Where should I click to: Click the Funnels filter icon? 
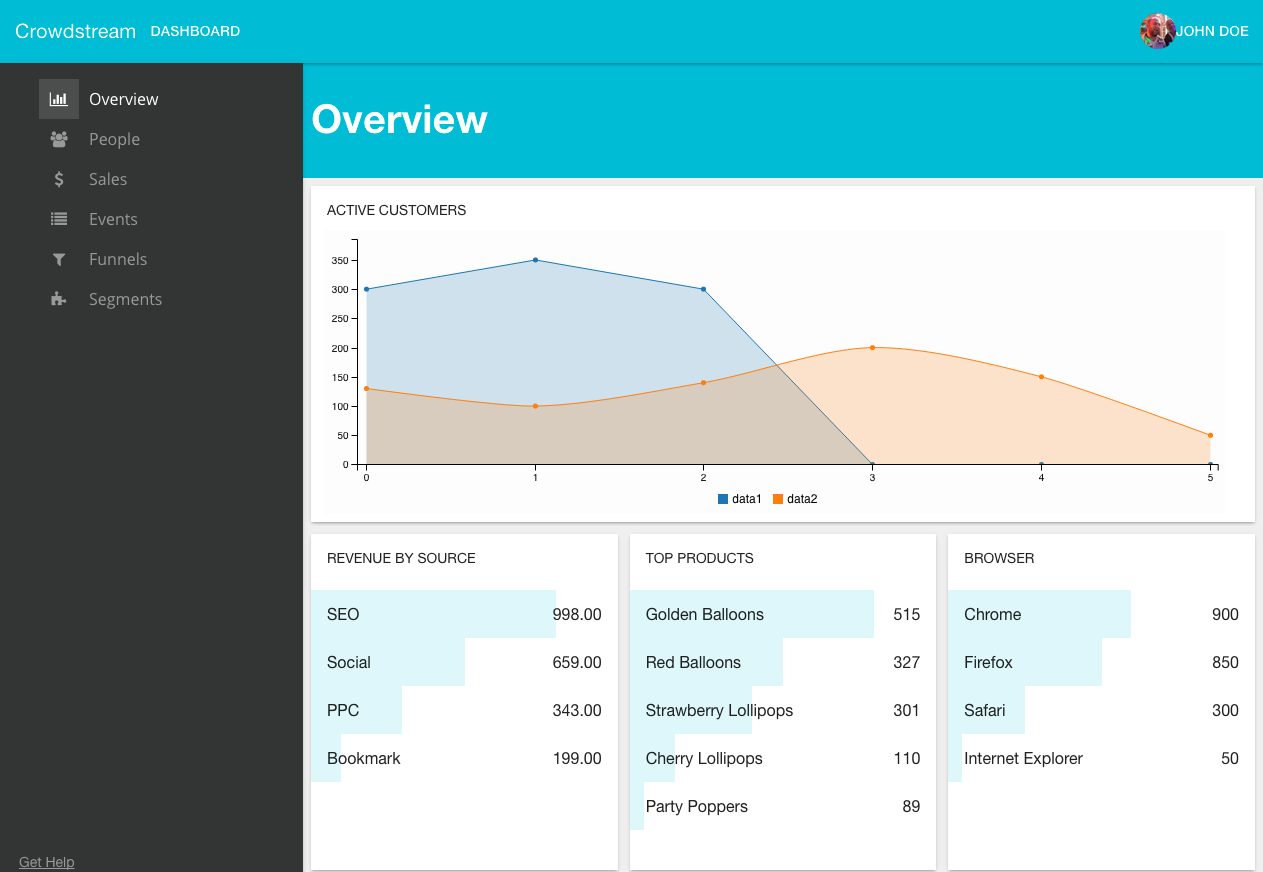(59, 259)
